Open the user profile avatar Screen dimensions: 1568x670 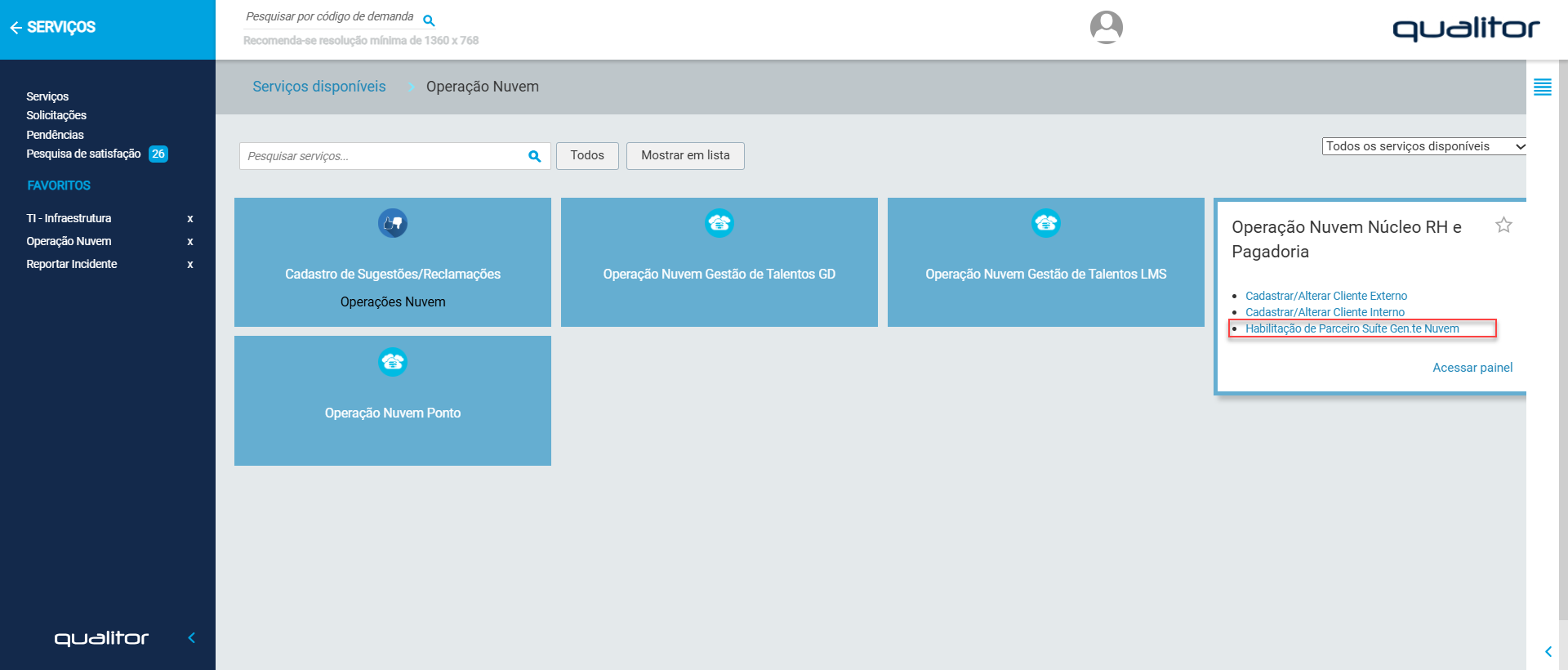tap(1107, 27)
